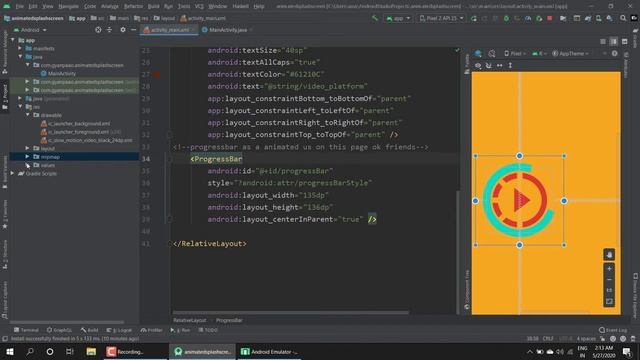
Task: Click the zoom in plus button in preview
Action: (x=609, y=269)
